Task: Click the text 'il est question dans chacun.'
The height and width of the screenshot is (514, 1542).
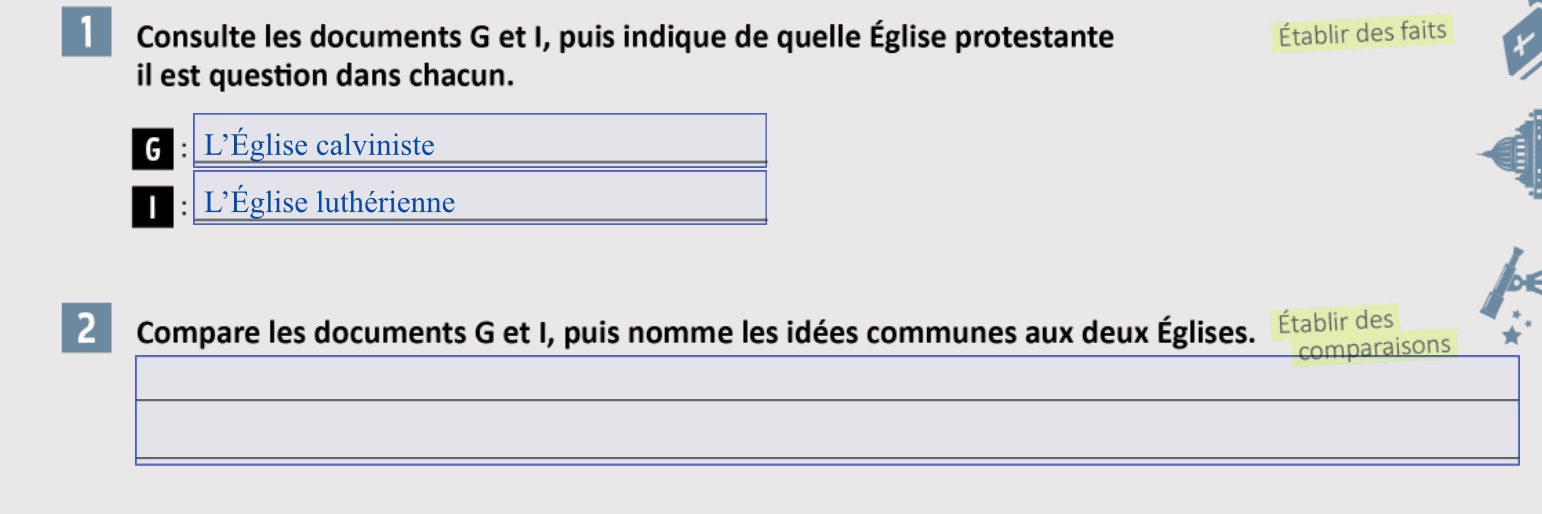Action: pyautogui.click(x=325, y=76)
